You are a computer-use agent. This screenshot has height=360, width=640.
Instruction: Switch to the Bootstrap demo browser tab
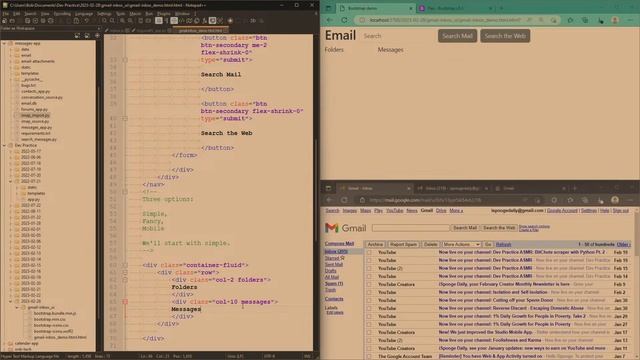pyautogui.click(x=375, y=8)
